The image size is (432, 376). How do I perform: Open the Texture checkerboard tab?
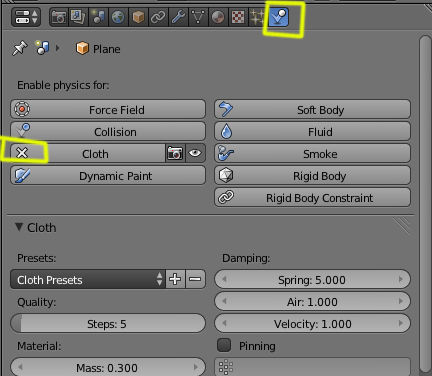pyautogui.click(x=238, y=17)
